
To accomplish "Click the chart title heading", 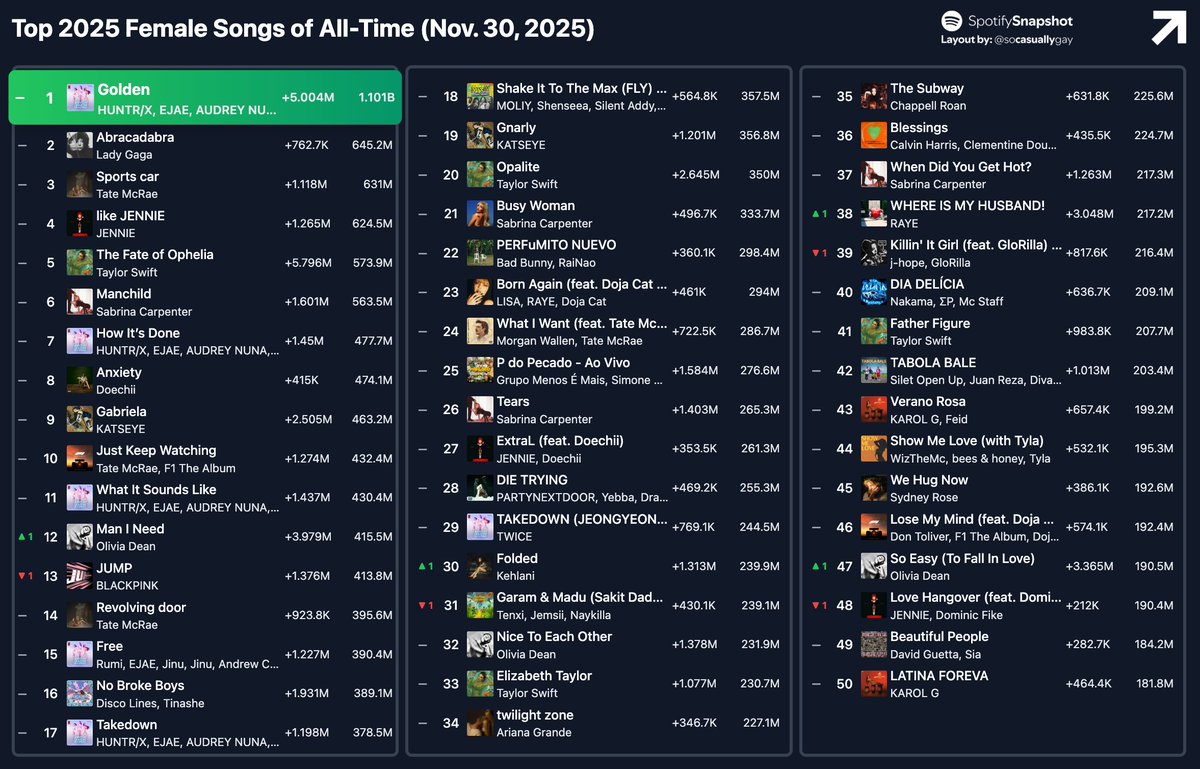I will click(303, 28).
